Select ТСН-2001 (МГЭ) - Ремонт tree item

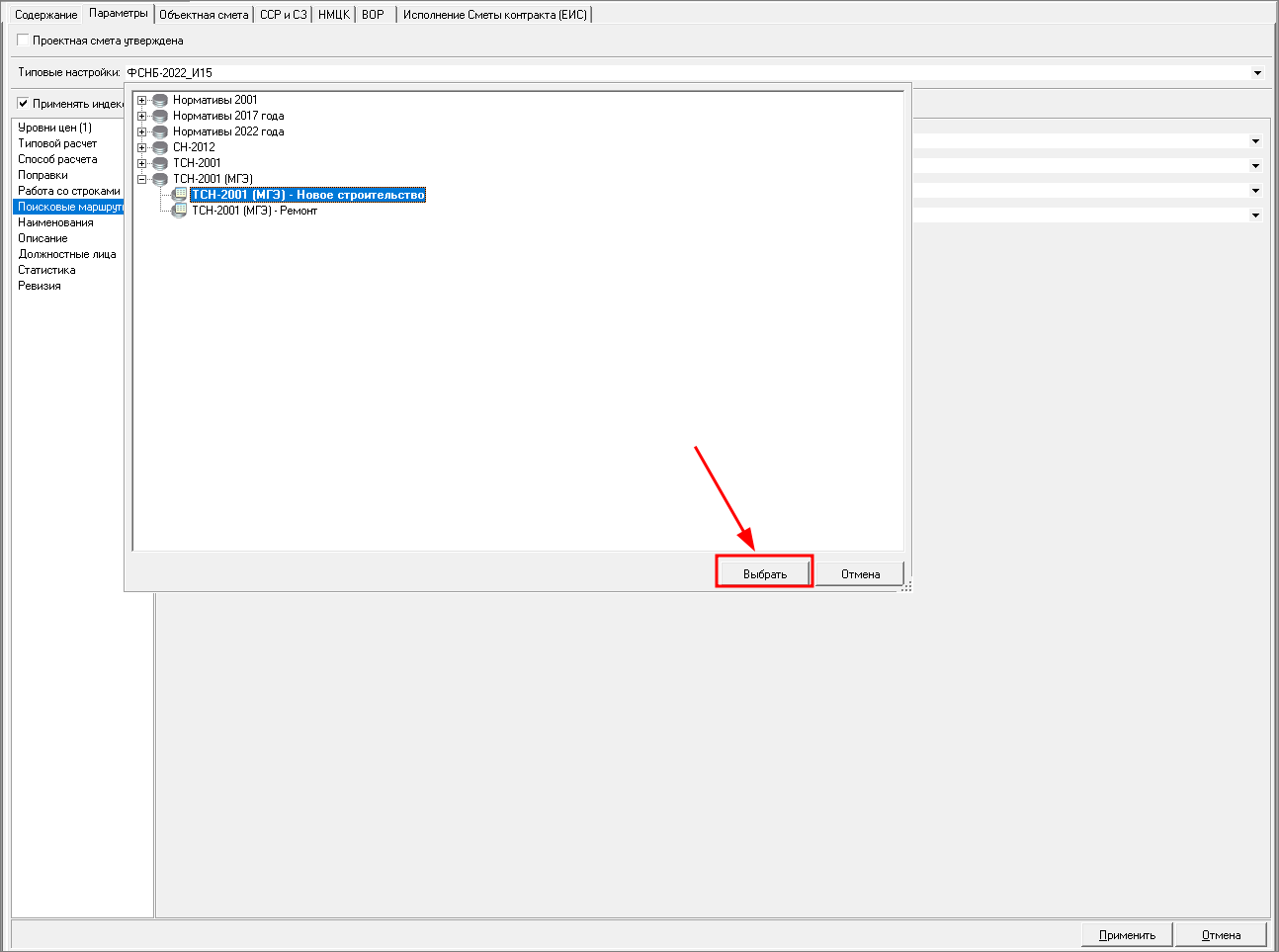254,211
